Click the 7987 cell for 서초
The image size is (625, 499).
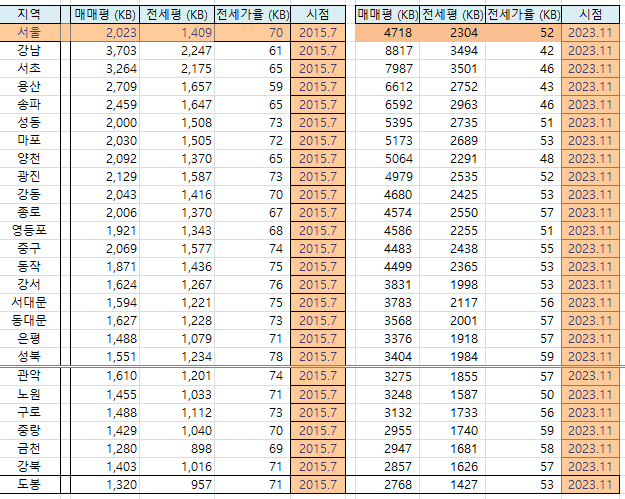[387, 69]
